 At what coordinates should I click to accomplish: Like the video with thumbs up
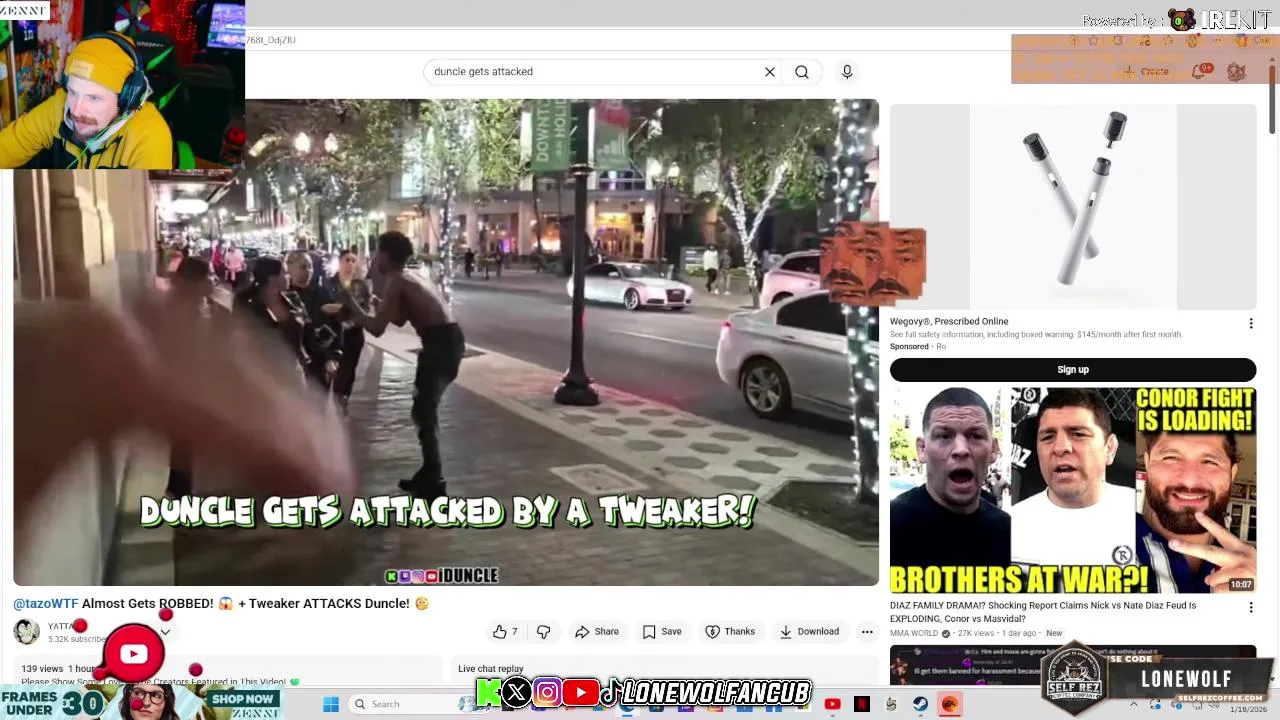coord(505,632)
